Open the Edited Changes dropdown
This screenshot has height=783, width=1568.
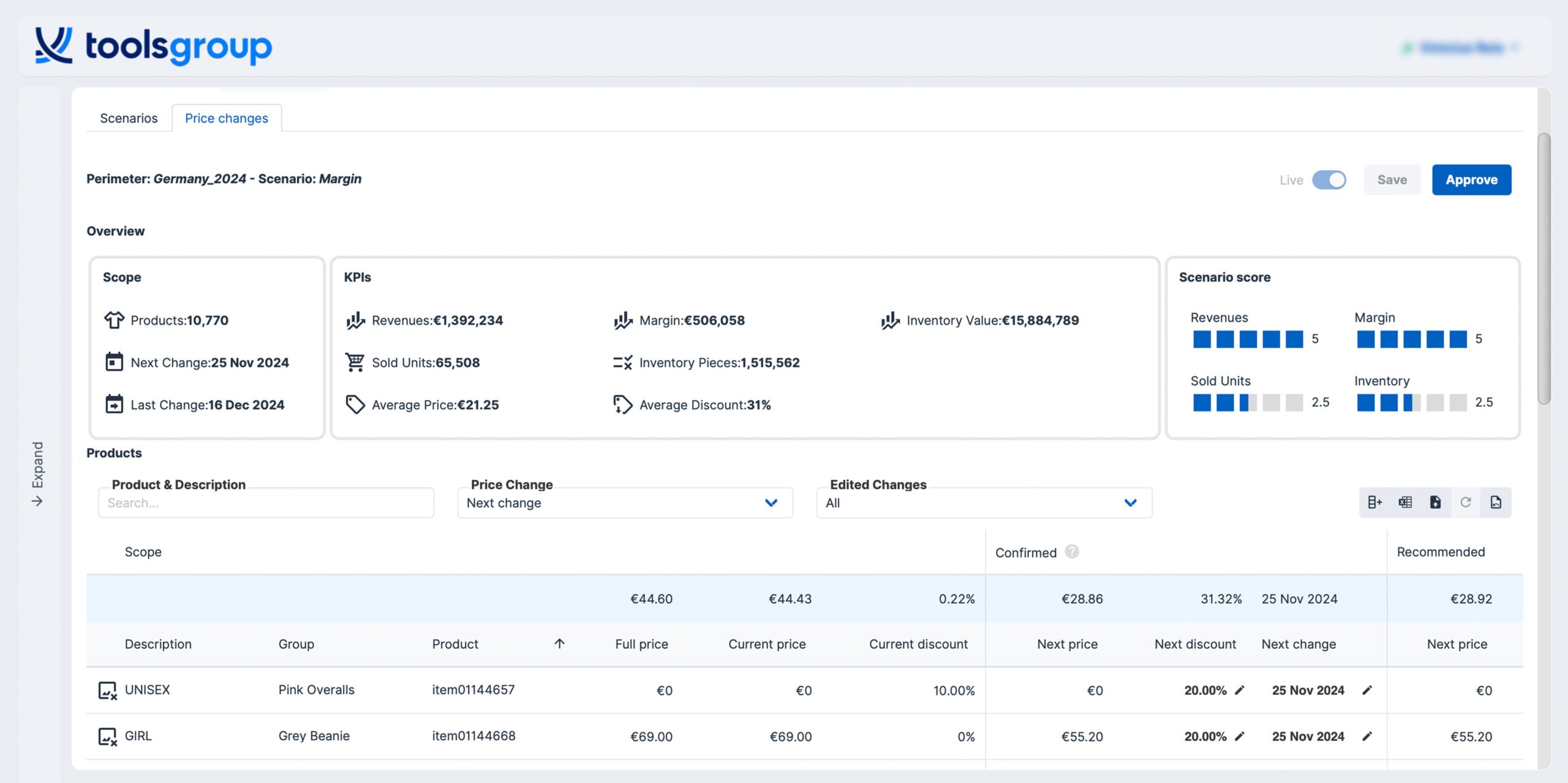coord(984,503)
